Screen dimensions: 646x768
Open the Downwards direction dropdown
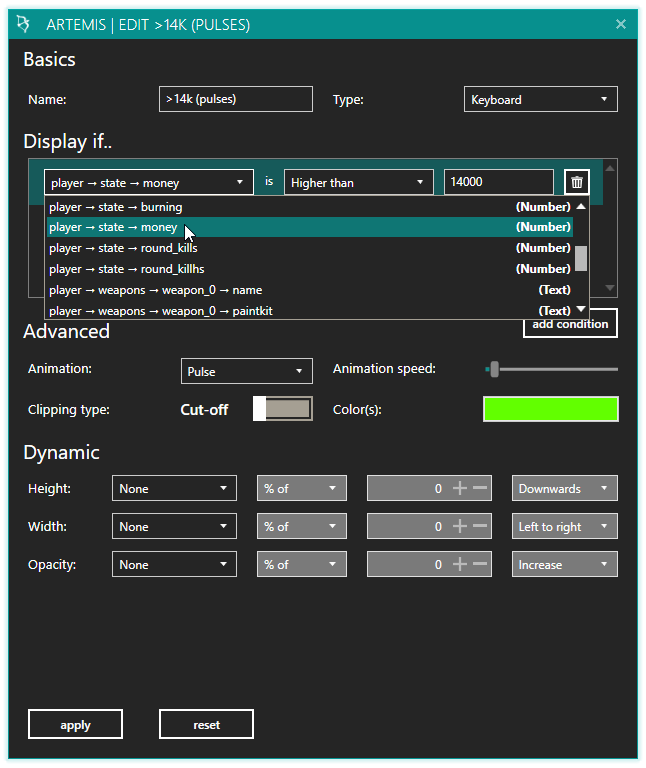click(565, 488)
